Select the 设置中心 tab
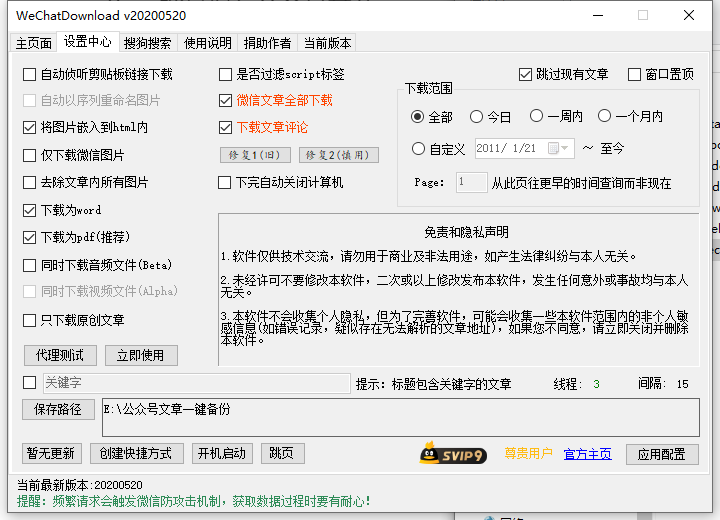The image size is (720, 520). click(x=87, y=42)
